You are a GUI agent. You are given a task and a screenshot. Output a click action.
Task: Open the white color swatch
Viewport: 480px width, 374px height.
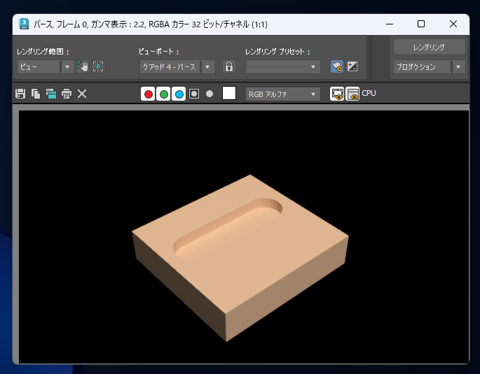click(229, 93)
